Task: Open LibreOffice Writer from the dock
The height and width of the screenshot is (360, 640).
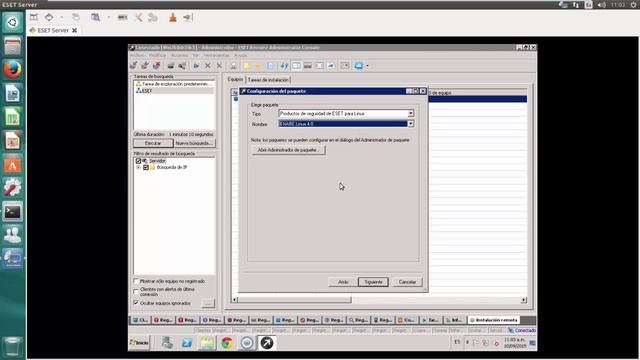Action: pyautogui.click(x=12, y=93)
